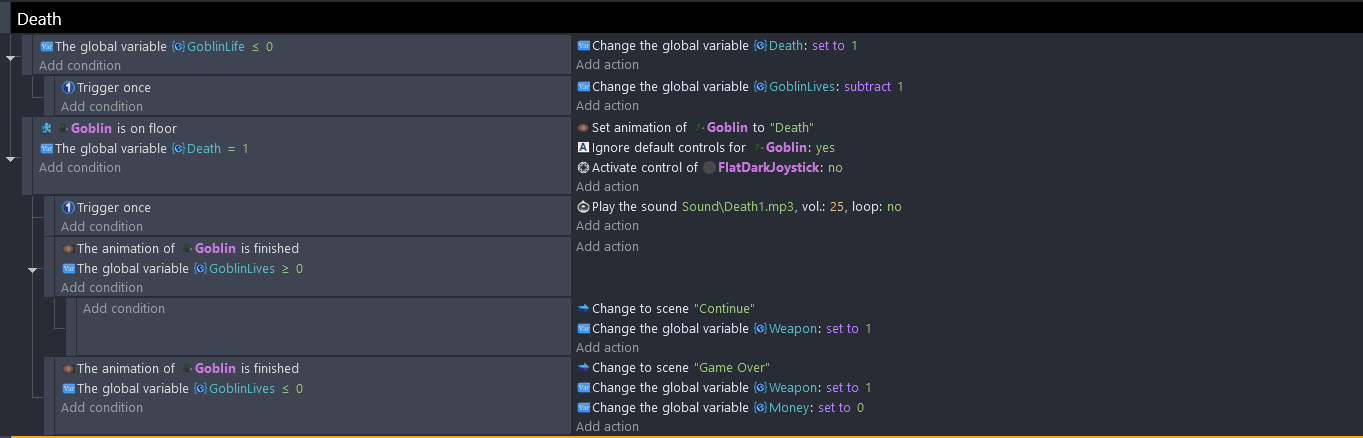1363x438 pixels.
Task: Collapse the GoblinLives ≥ 0 sub-event
Action: (x=33, y=270)
